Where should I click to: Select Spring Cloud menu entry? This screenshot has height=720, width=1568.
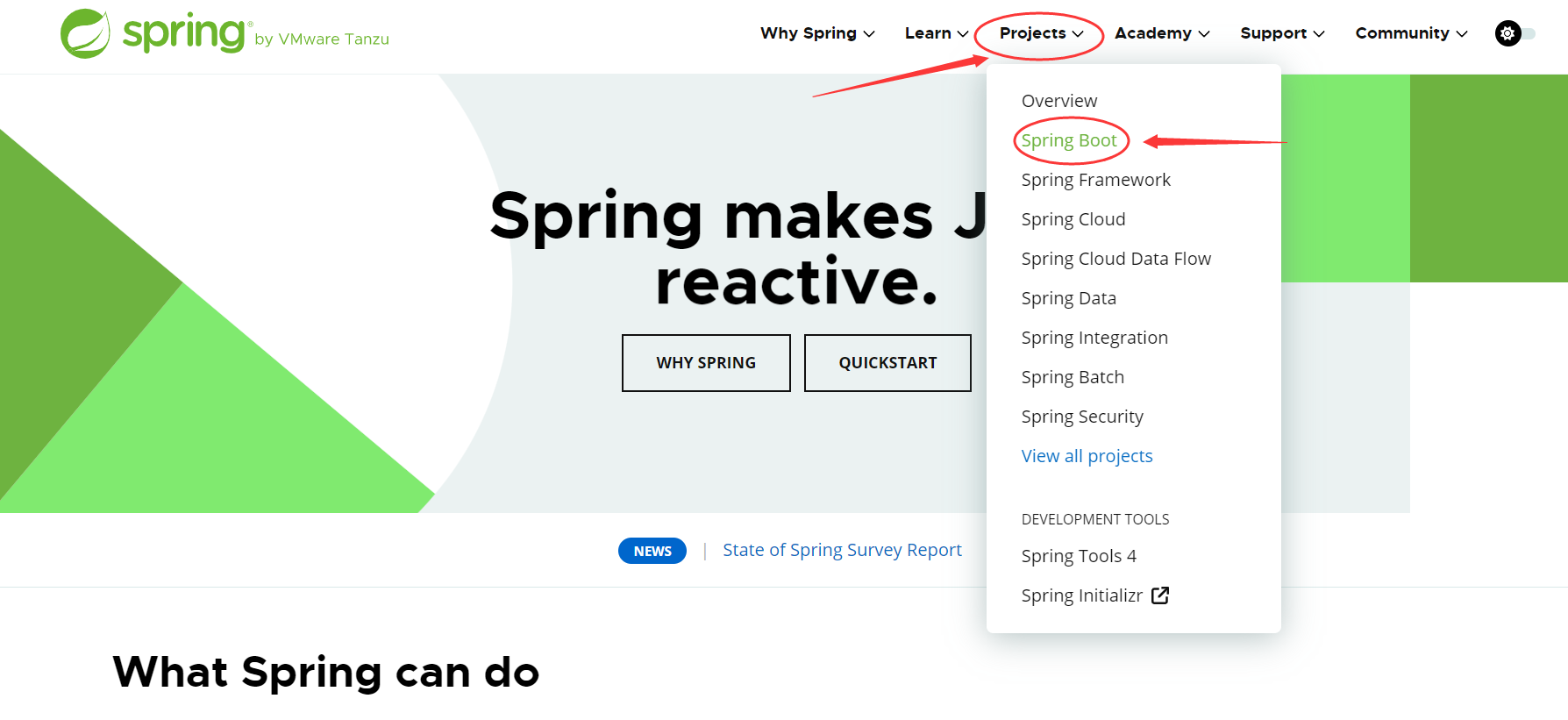click(1073, 219)
